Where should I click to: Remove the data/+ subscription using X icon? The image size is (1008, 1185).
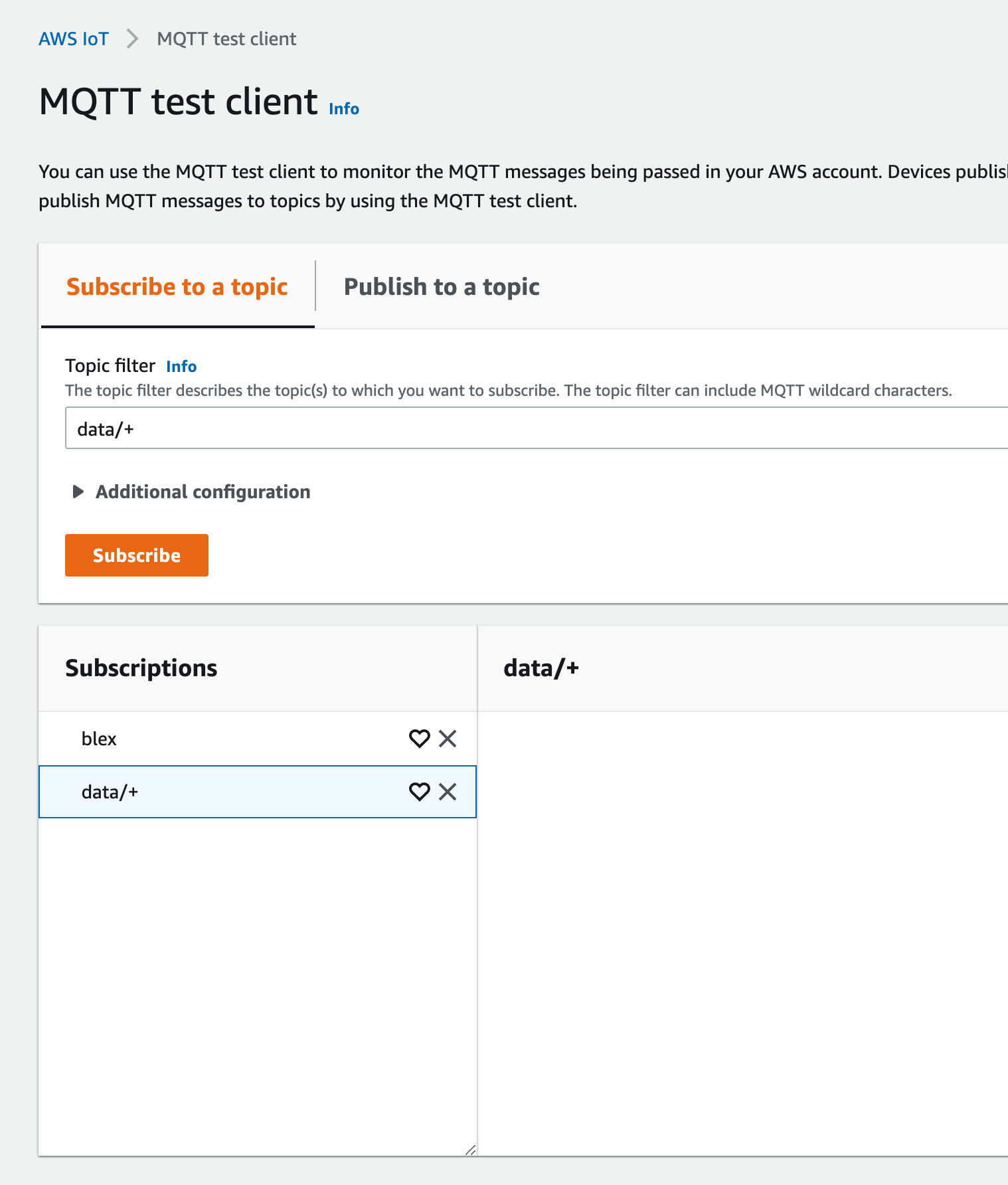click(x=448, y=792)
